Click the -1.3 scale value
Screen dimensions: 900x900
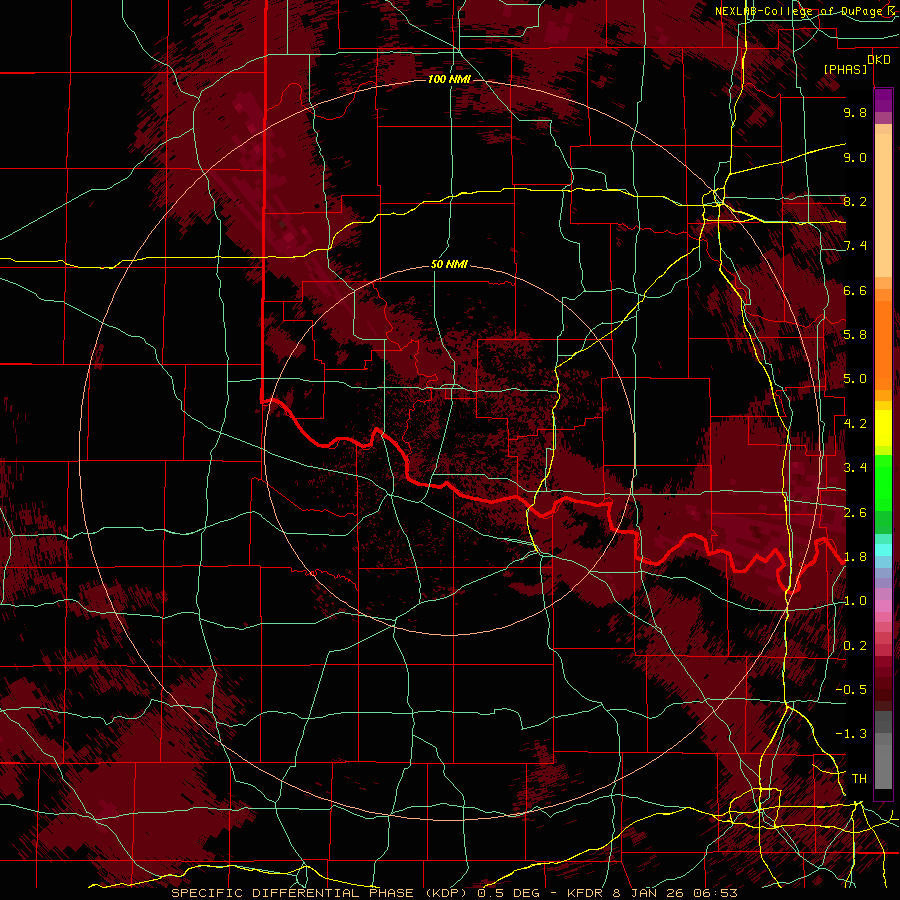pyautogui.click(x=851, y=734)
